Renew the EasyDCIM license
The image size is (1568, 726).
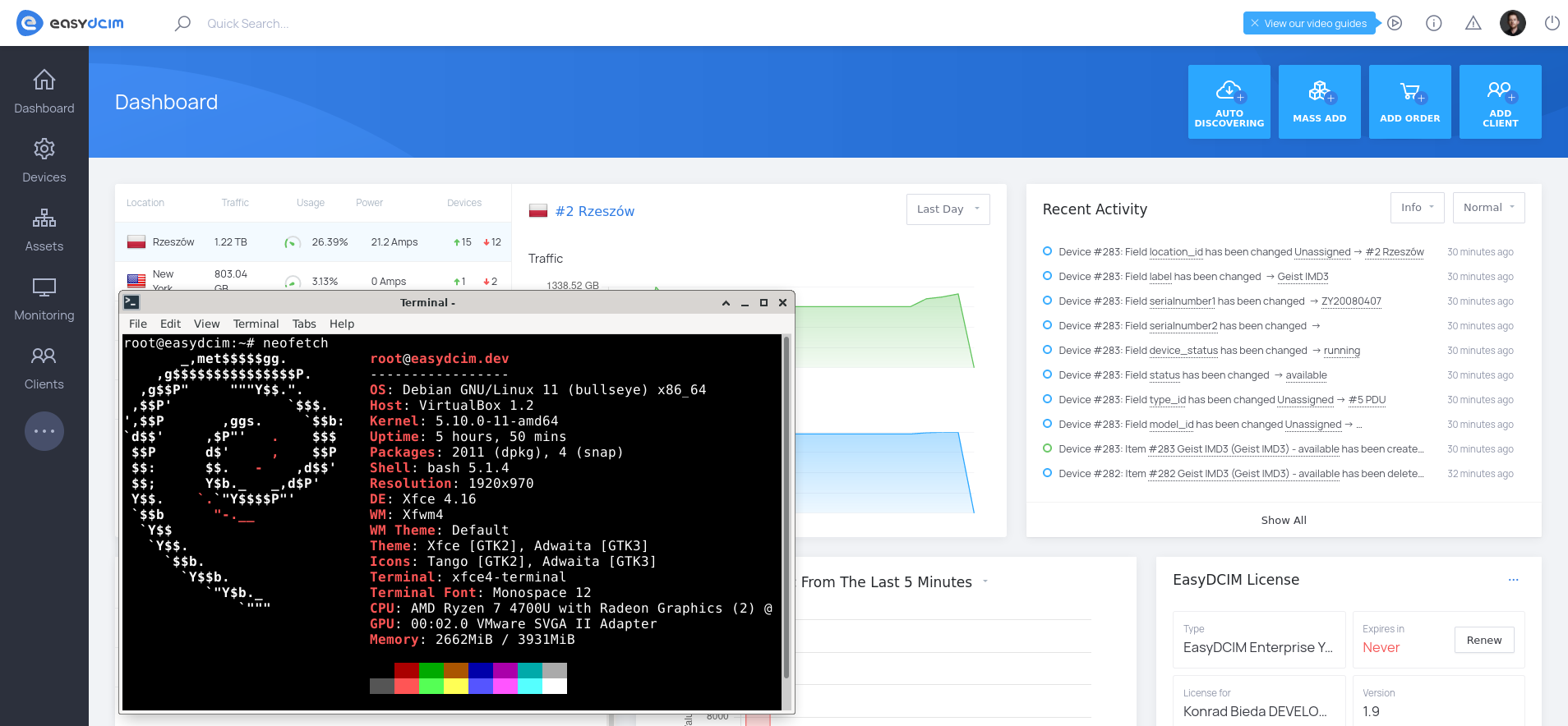(x=1484, y=640)
